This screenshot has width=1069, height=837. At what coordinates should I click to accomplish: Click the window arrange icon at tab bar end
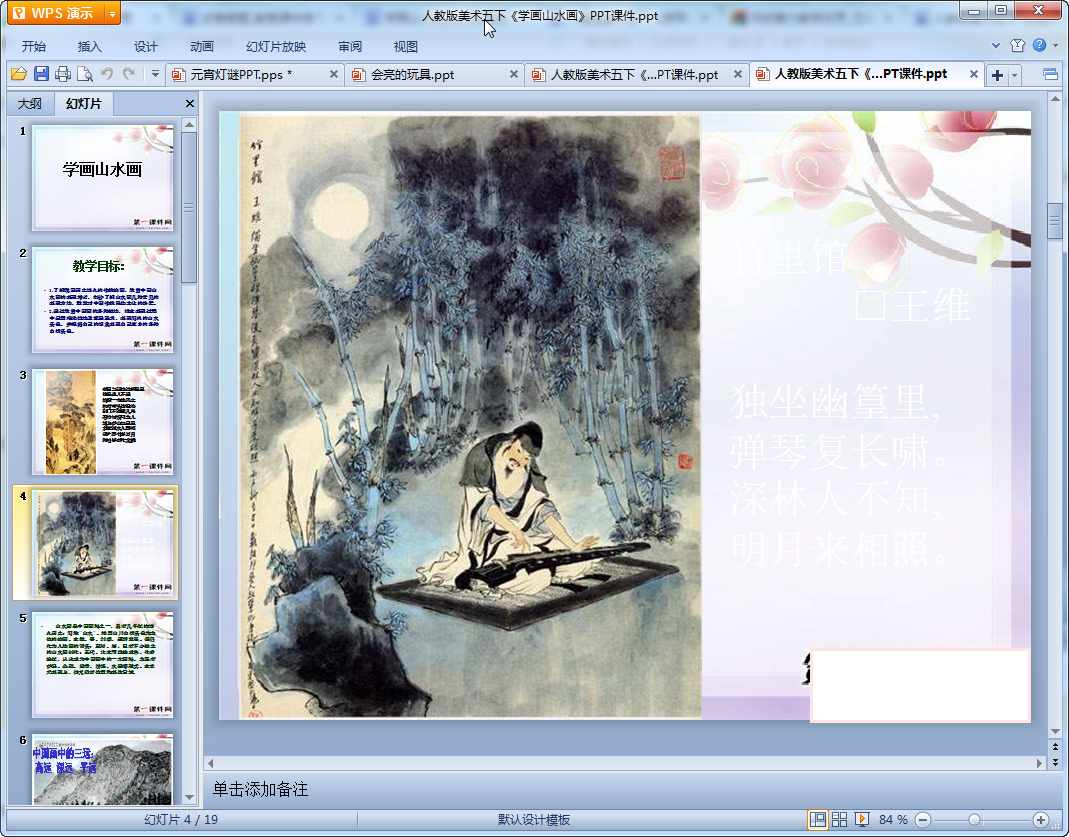coord(1050,74)
